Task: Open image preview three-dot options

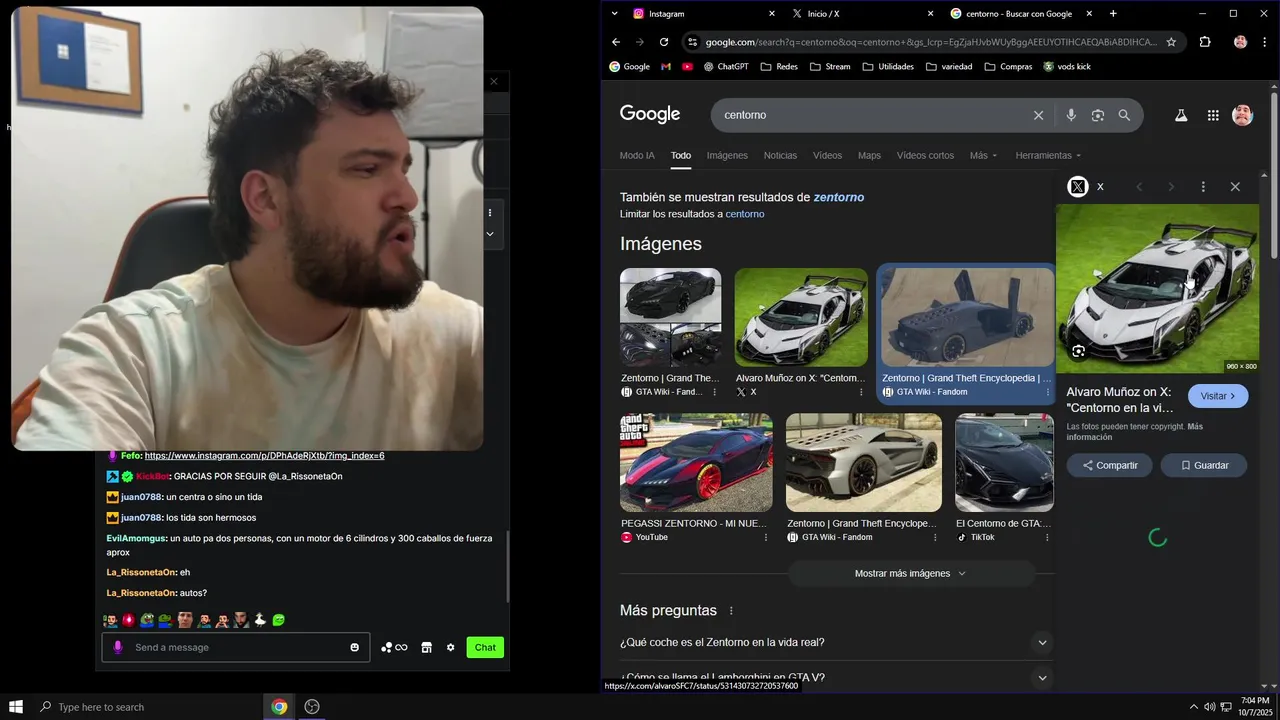Action: (x=1203, y=187)
